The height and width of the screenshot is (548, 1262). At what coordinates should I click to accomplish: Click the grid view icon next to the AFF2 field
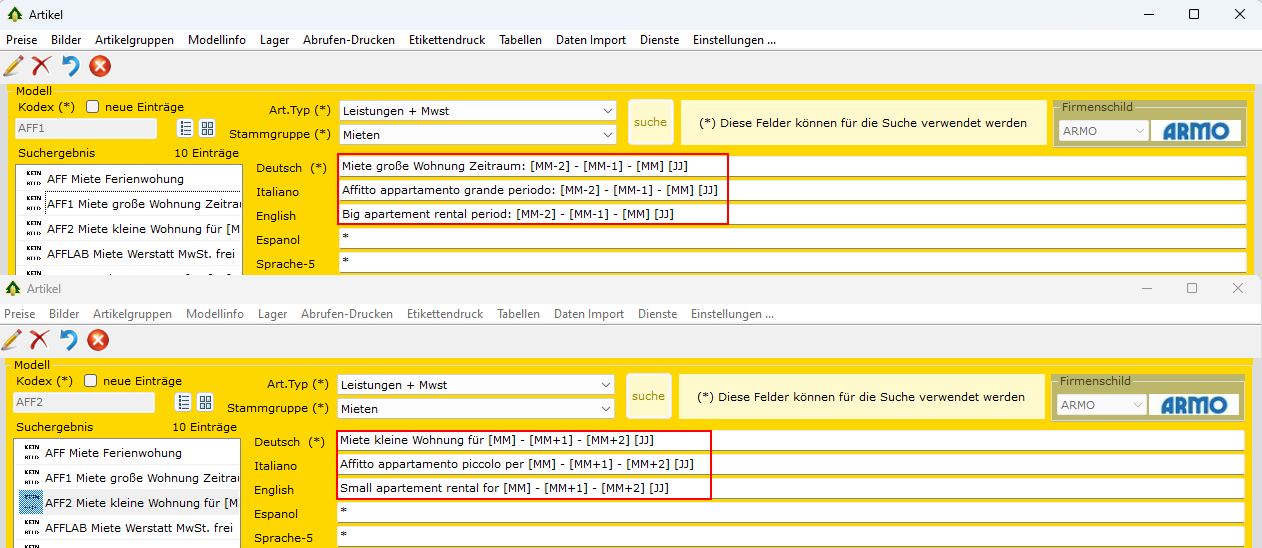[x=205, y=402]
